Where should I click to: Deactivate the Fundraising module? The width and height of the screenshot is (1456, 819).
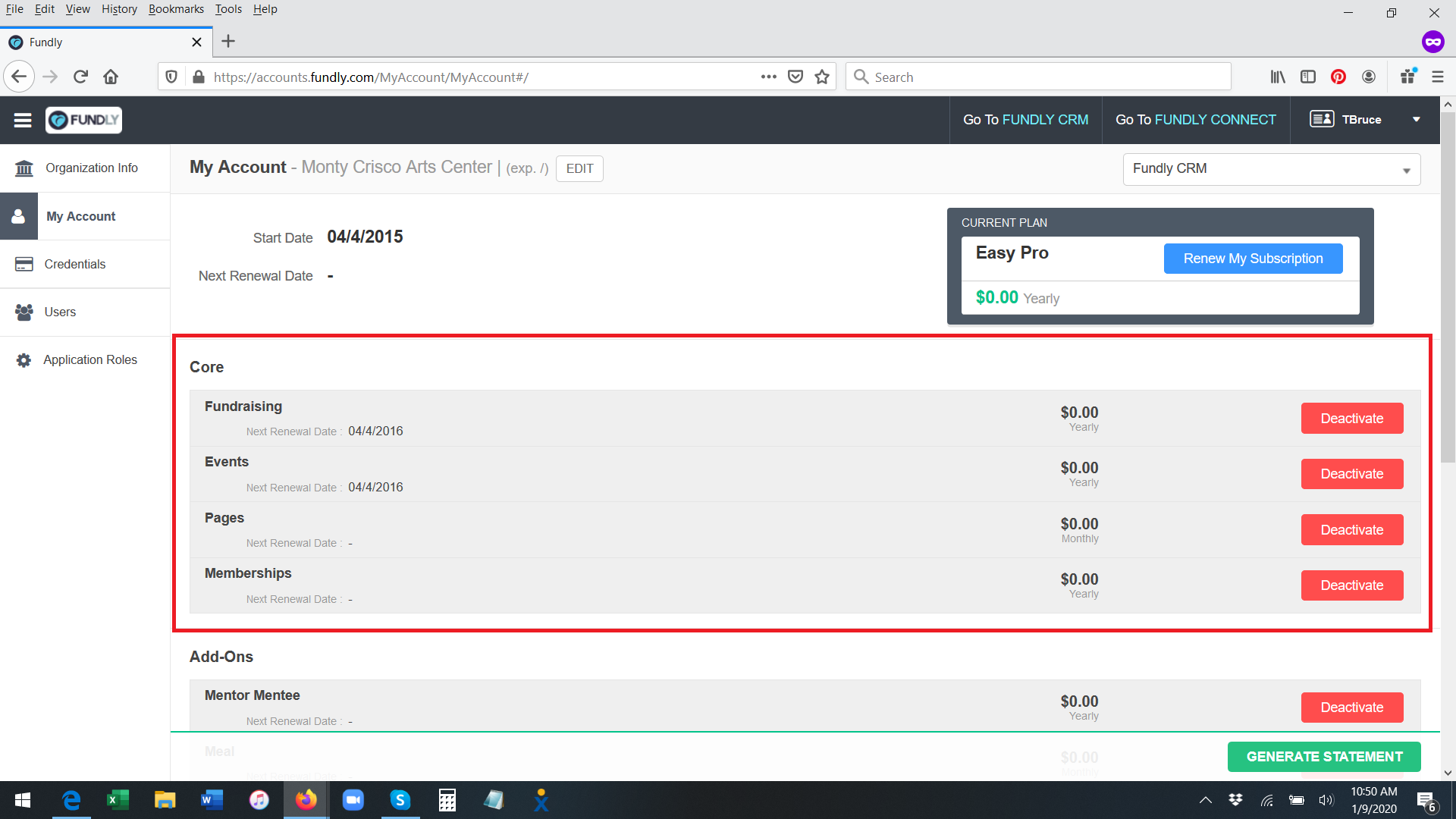(x=1352, y=419)
